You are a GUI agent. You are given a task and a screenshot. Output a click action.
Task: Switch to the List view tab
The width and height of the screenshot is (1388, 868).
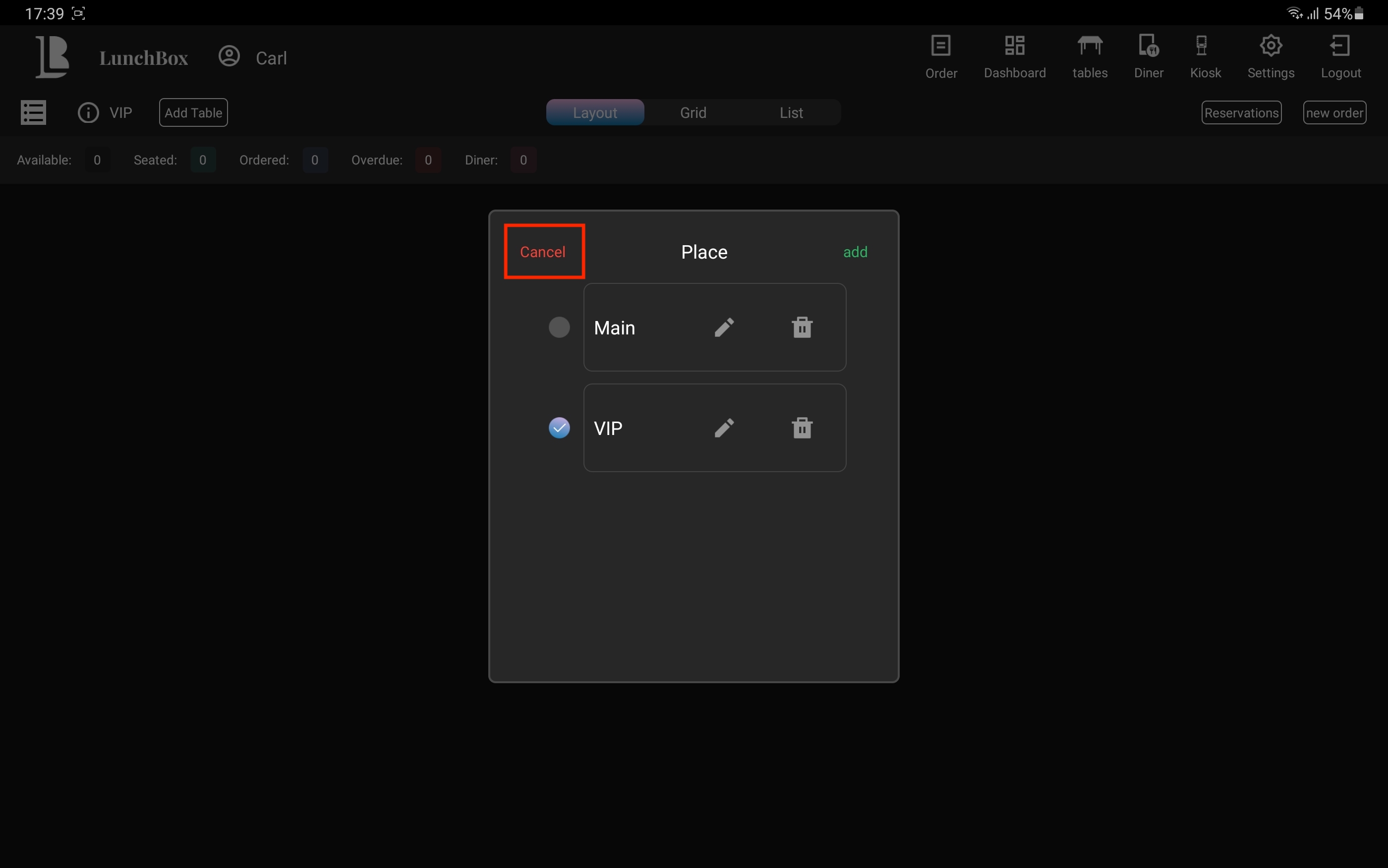[791, 112]
